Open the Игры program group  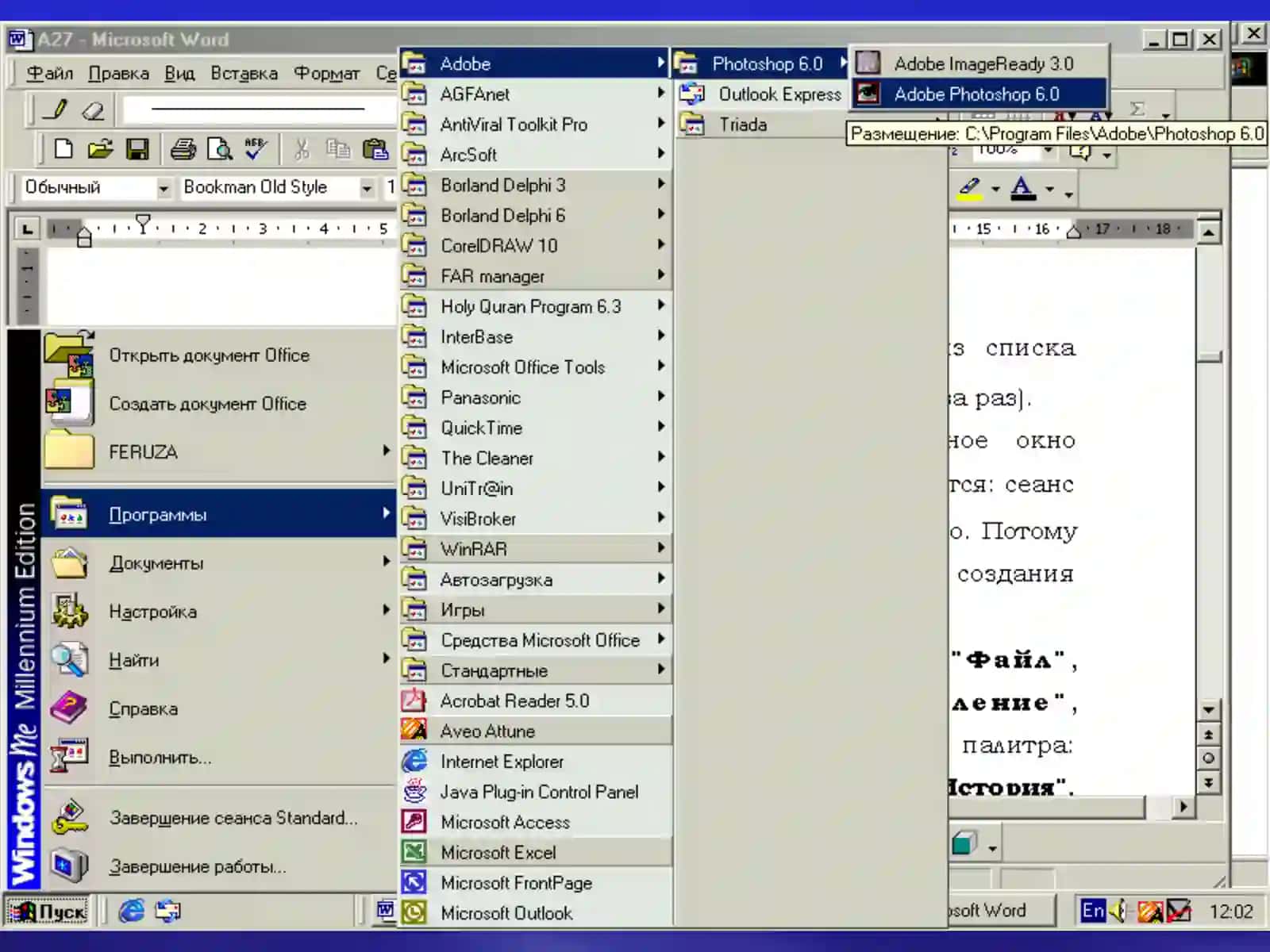click(536, 610)
